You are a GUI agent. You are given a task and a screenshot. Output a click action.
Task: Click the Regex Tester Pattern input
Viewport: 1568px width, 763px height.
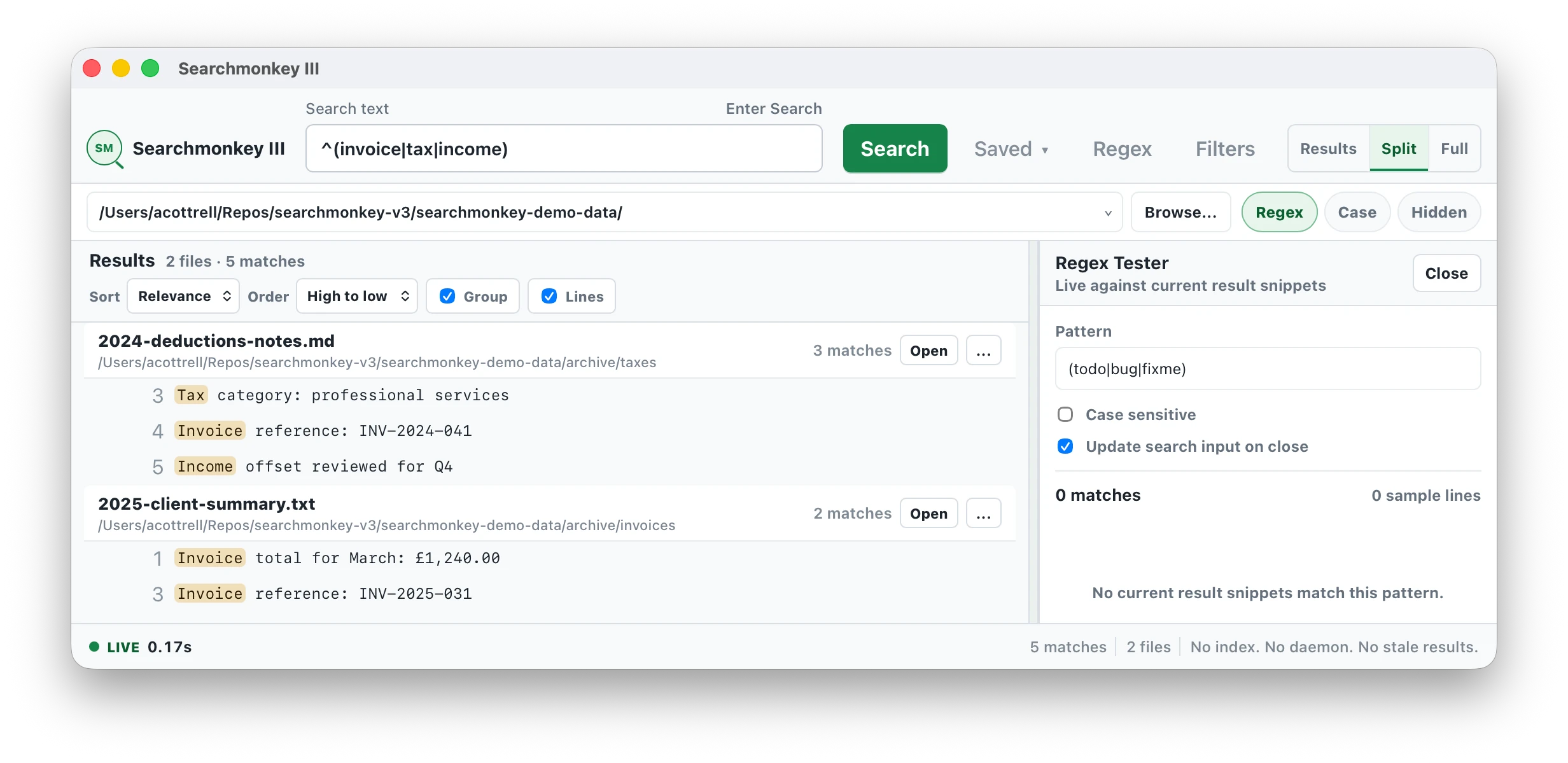(1268, 368)
